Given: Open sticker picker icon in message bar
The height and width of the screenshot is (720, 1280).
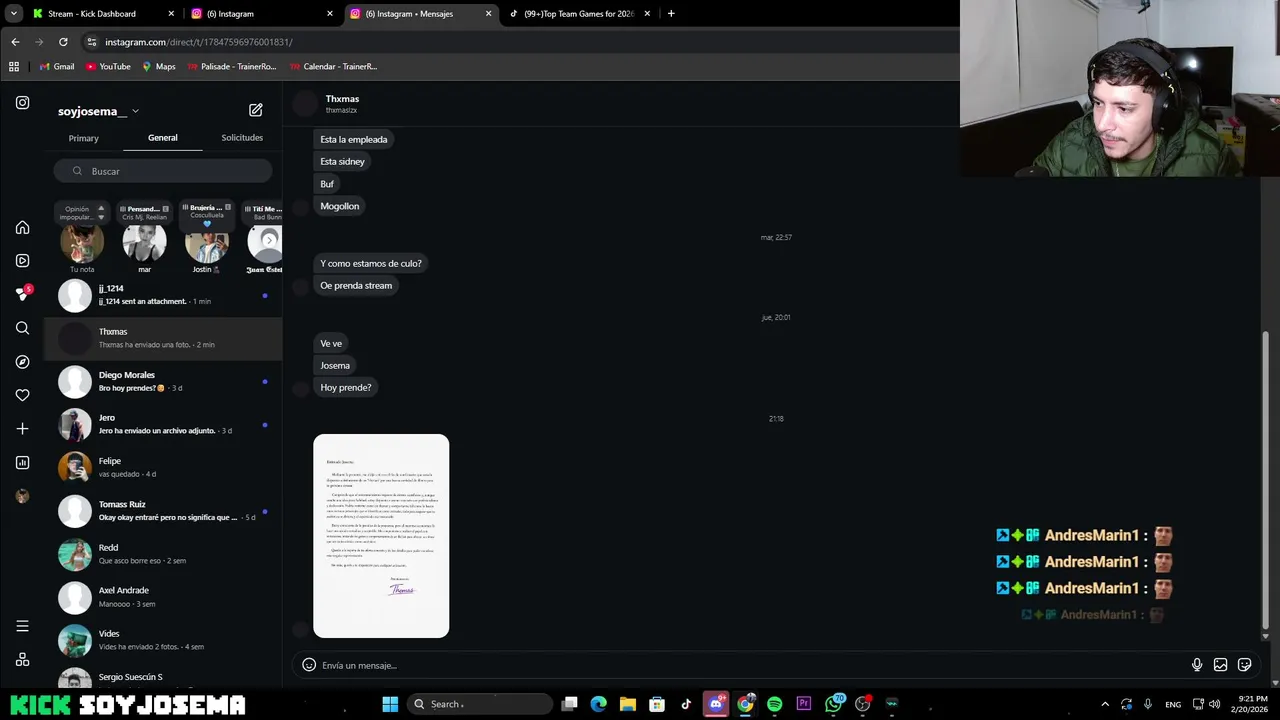Looking at the screenshot, I should [x=1244, y=665].
